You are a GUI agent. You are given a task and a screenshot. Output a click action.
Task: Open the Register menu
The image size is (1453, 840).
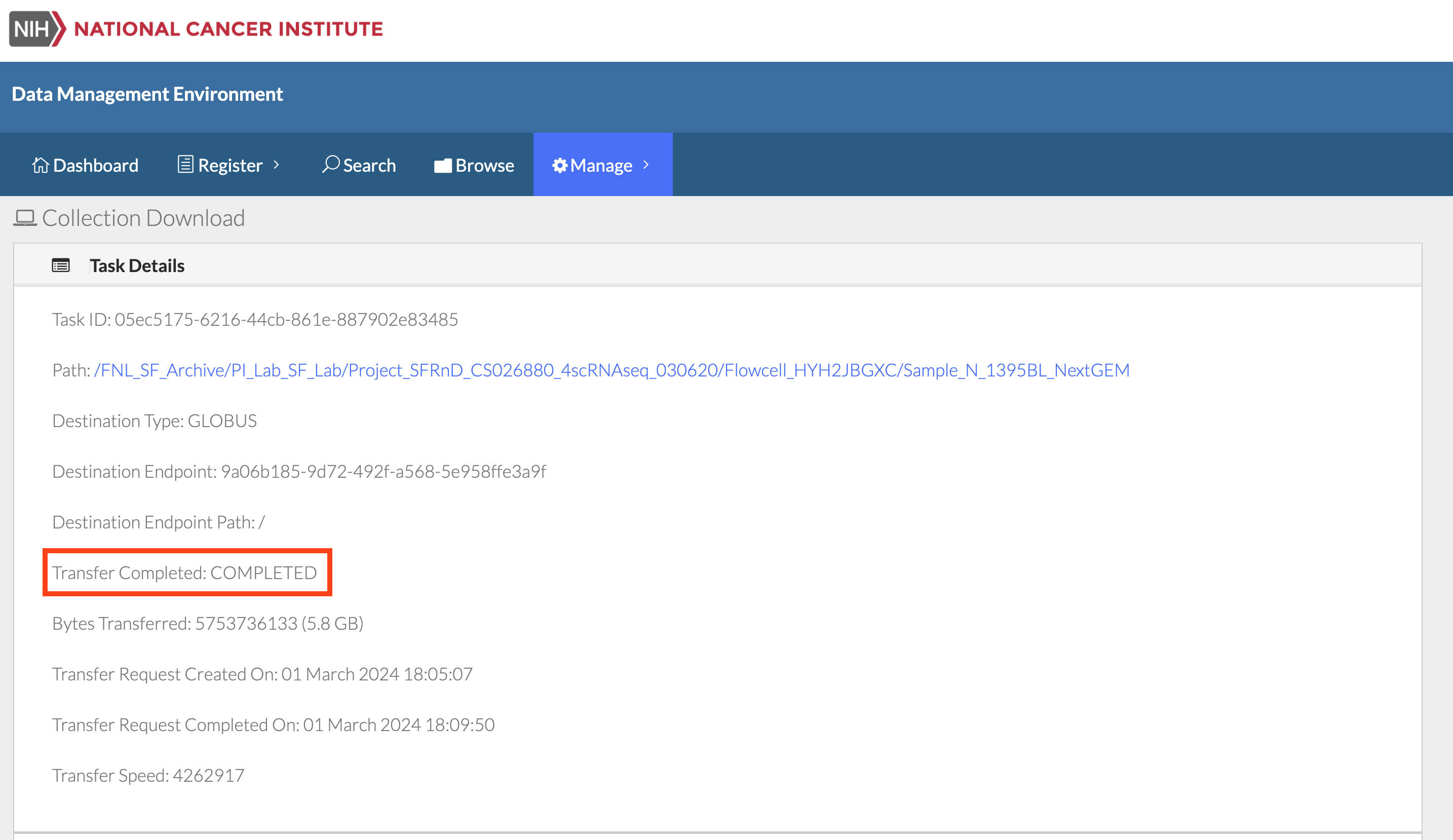230,166
